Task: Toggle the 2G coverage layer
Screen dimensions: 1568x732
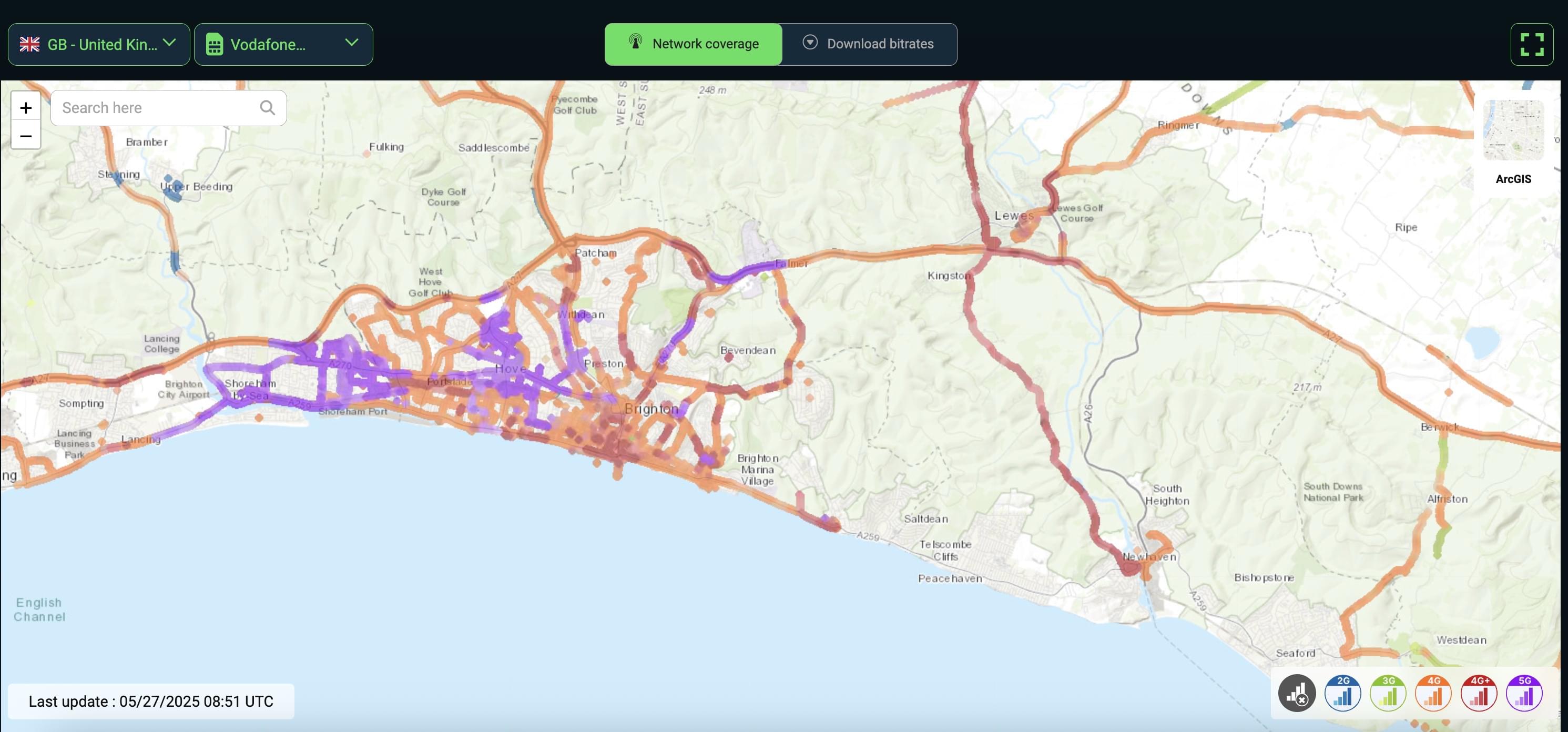Action: (x=1342, y=693)
